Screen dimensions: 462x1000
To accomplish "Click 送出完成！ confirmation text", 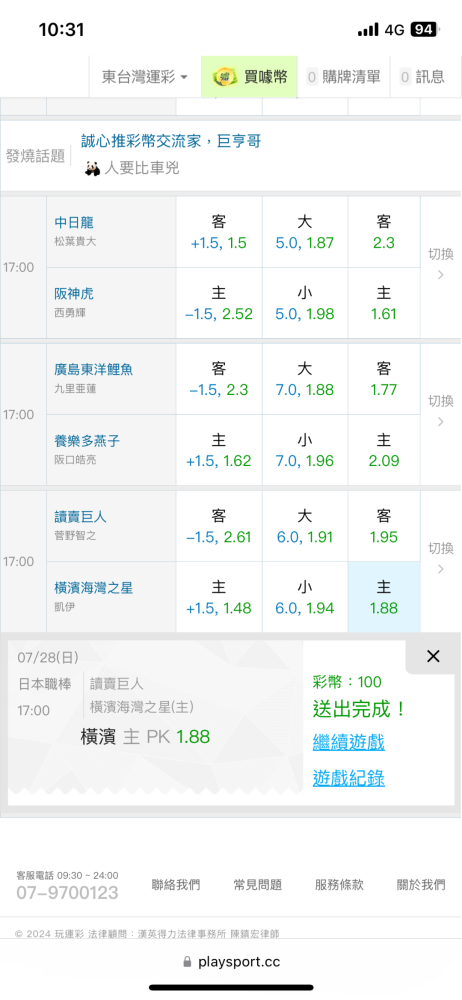I will (x=359, y=709).
